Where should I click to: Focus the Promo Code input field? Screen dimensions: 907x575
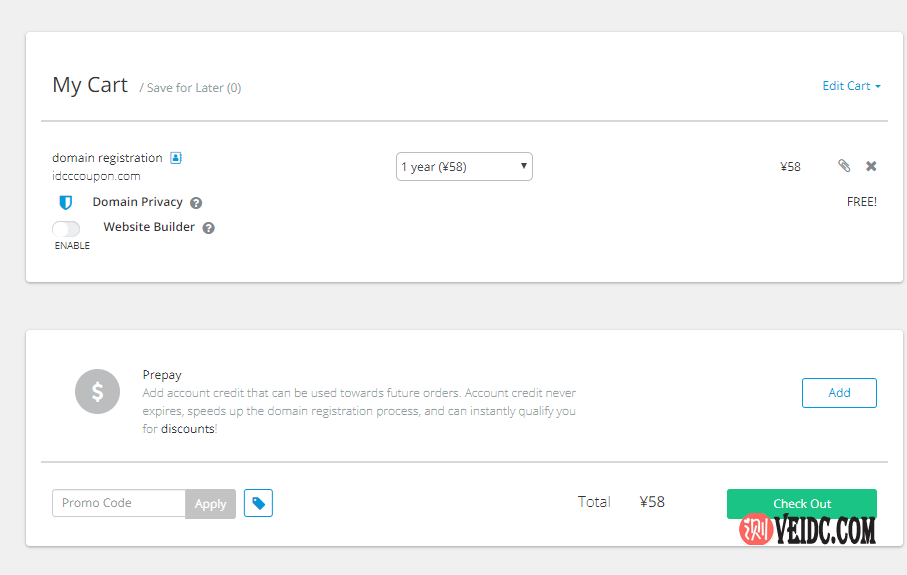tap(118, 503)
